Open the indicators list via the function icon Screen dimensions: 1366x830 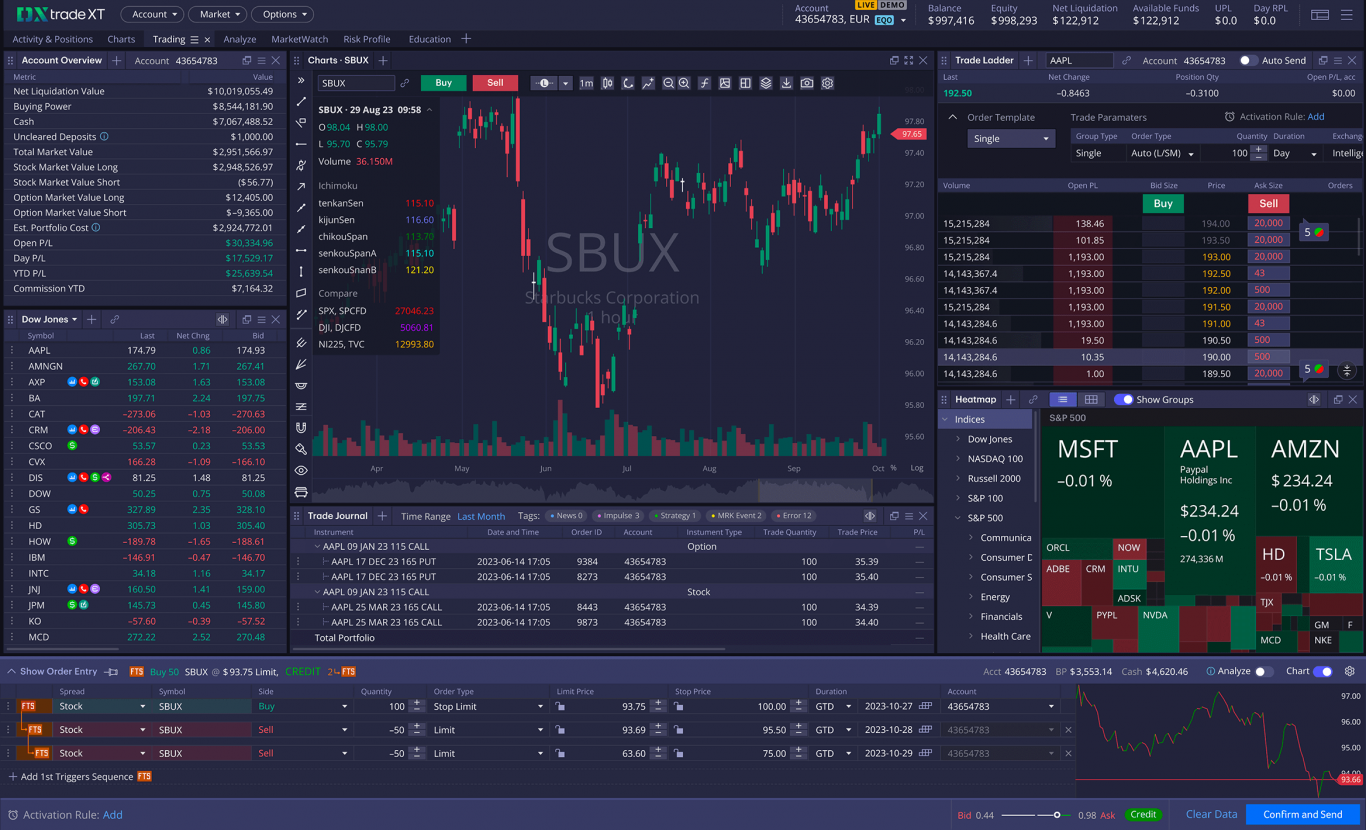click(704, 83)
